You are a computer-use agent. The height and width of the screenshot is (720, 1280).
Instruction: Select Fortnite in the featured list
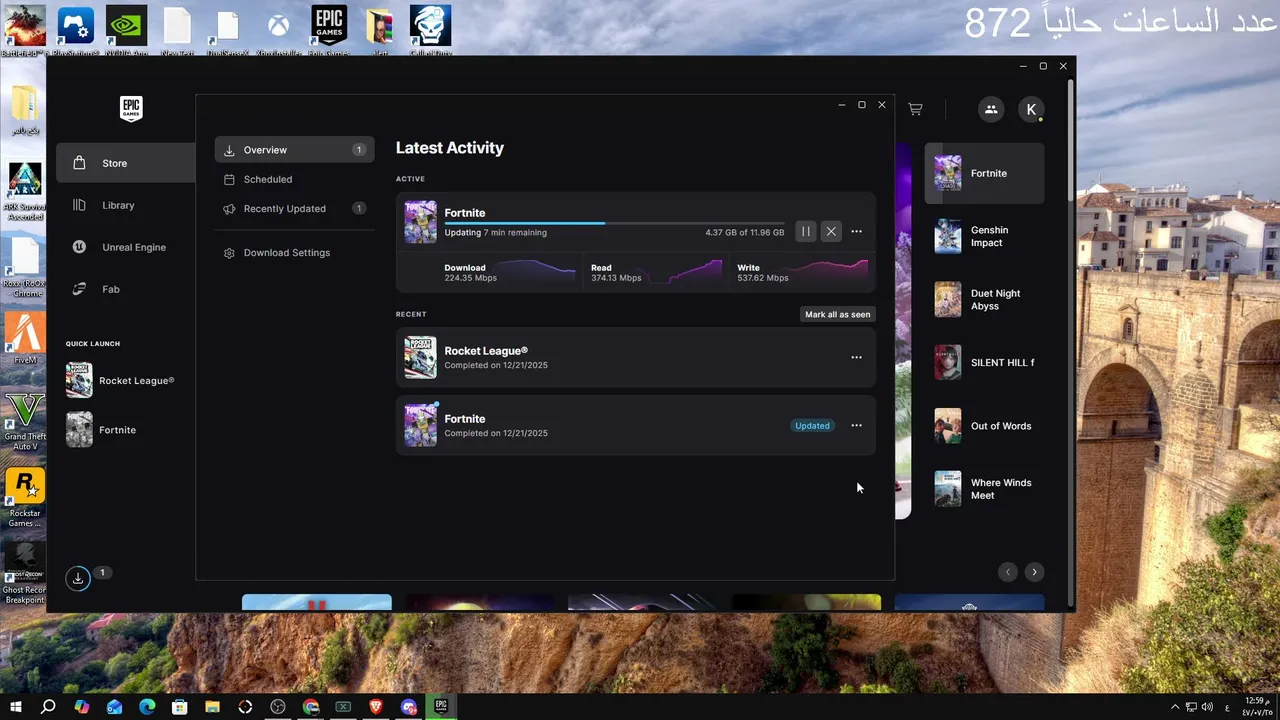[984, 173]
